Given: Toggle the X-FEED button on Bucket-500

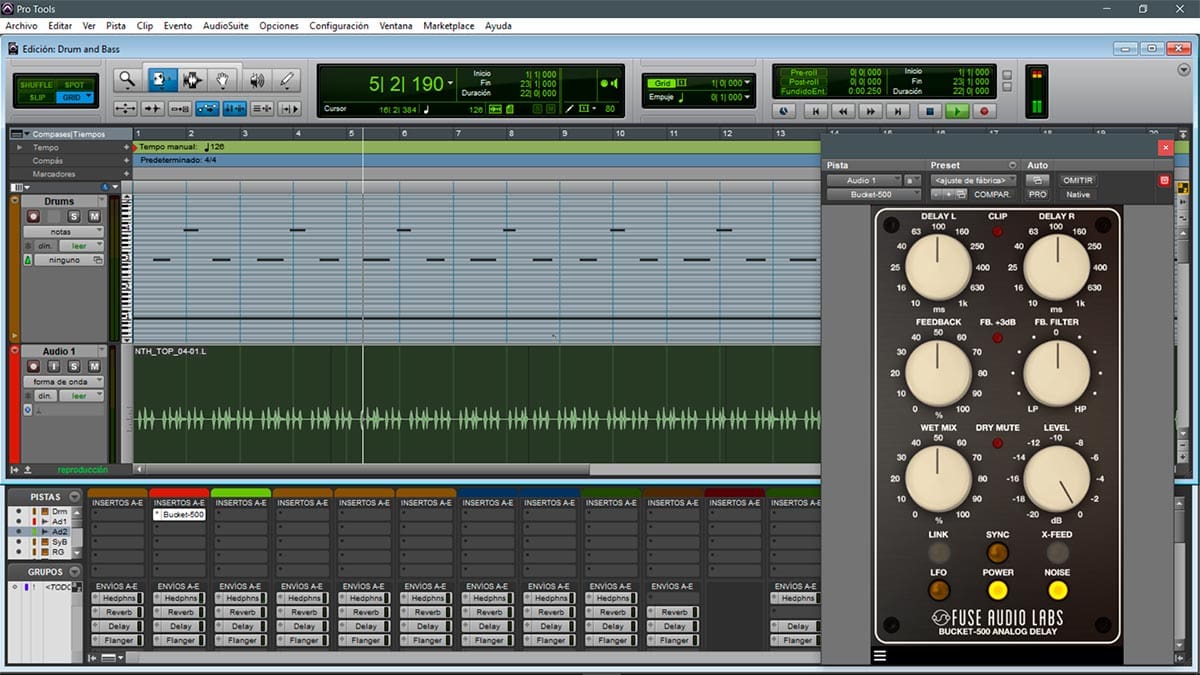Looking at the screenshot, I should (x=1057, y=553).
